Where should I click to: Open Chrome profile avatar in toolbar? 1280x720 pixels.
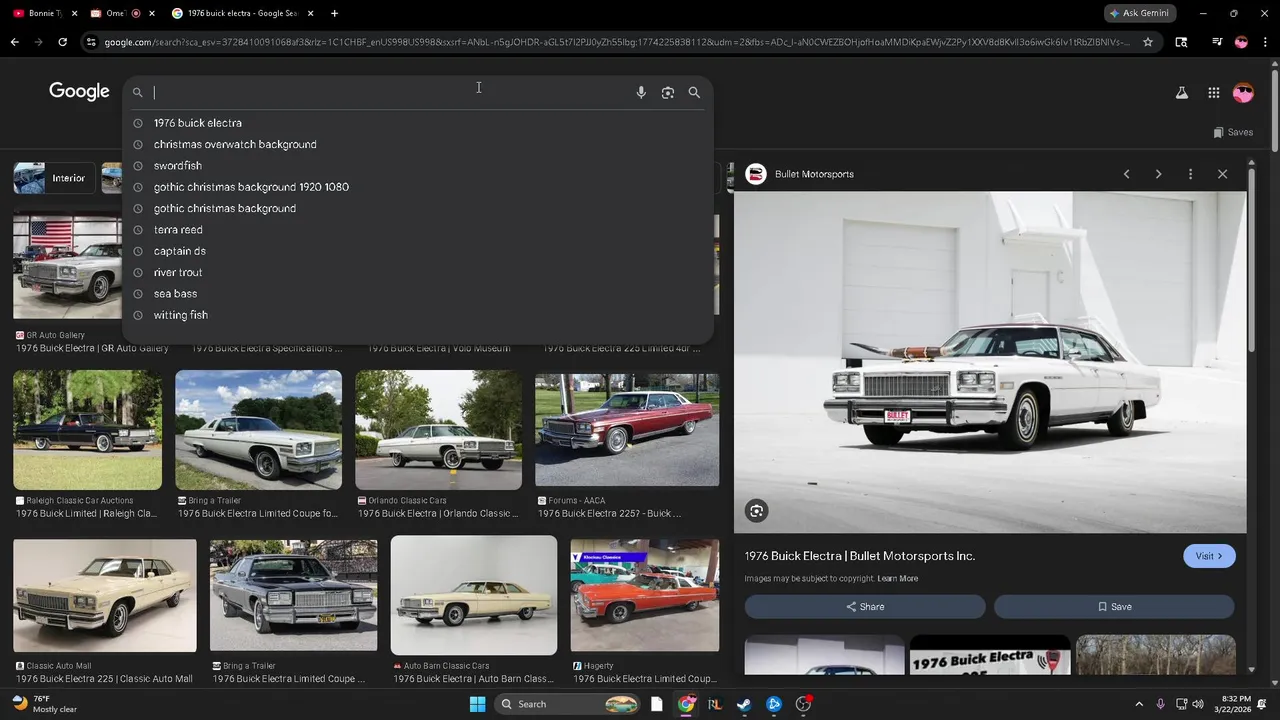[1241, 42]
